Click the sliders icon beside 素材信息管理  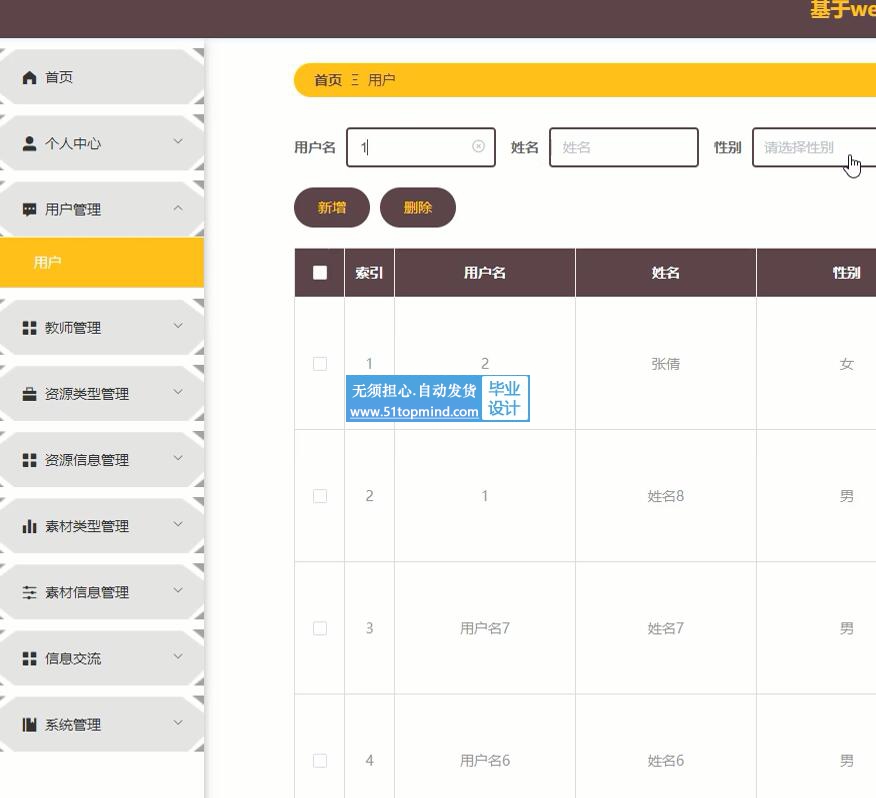pos(29,592)
